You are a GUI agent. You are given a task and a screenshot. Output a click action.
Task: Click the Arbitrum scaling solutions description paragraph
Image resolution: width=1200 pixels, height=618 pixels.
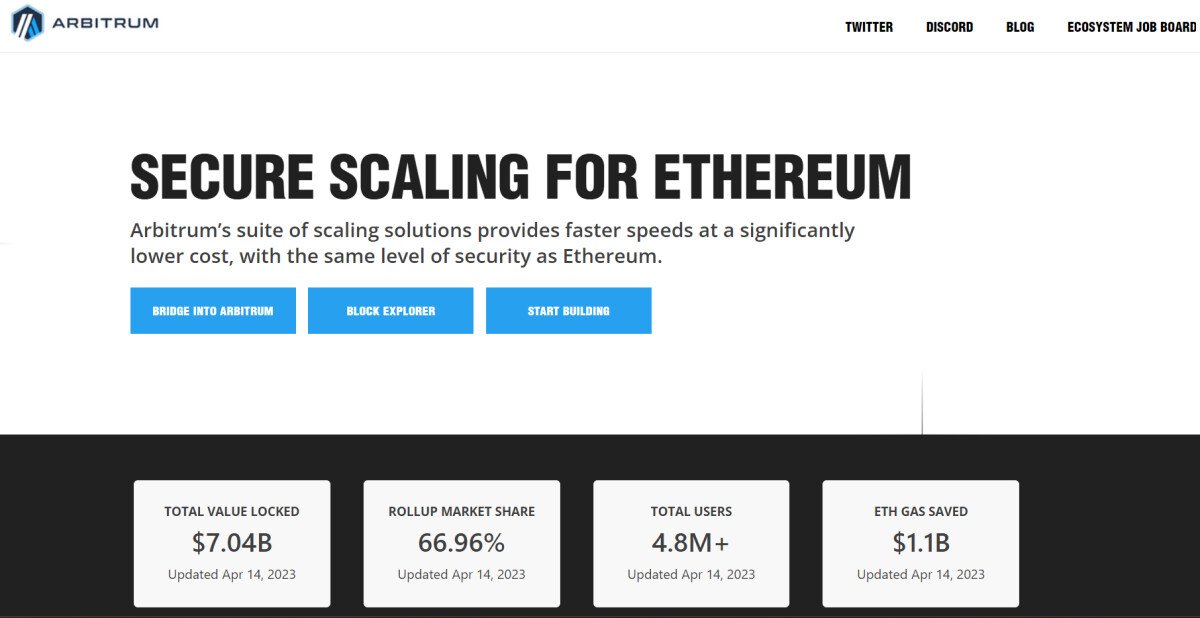493,243
